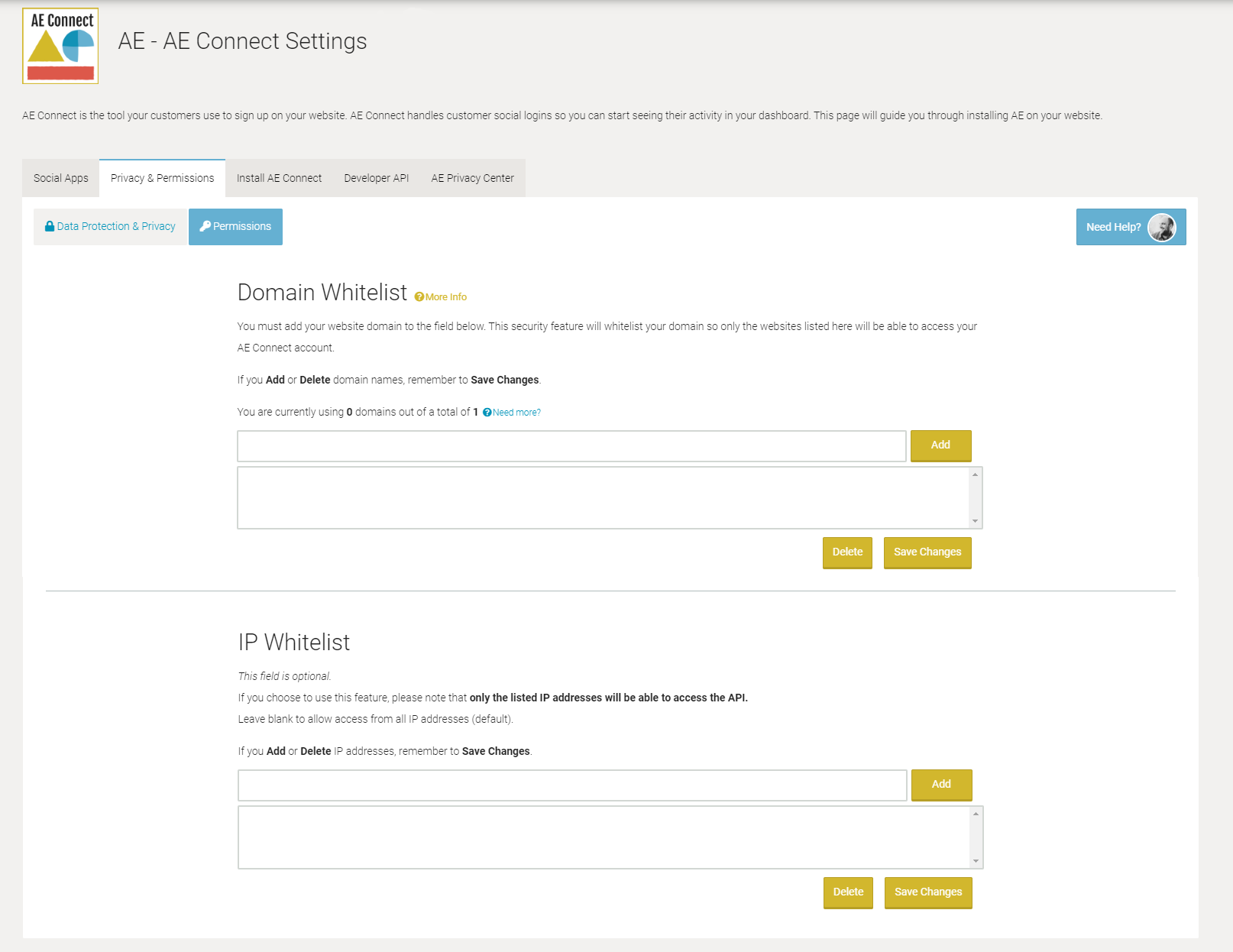Click the key icon on Permissions tab
The height and width of the screenshot is (952, 1233).
pos(205,226)
